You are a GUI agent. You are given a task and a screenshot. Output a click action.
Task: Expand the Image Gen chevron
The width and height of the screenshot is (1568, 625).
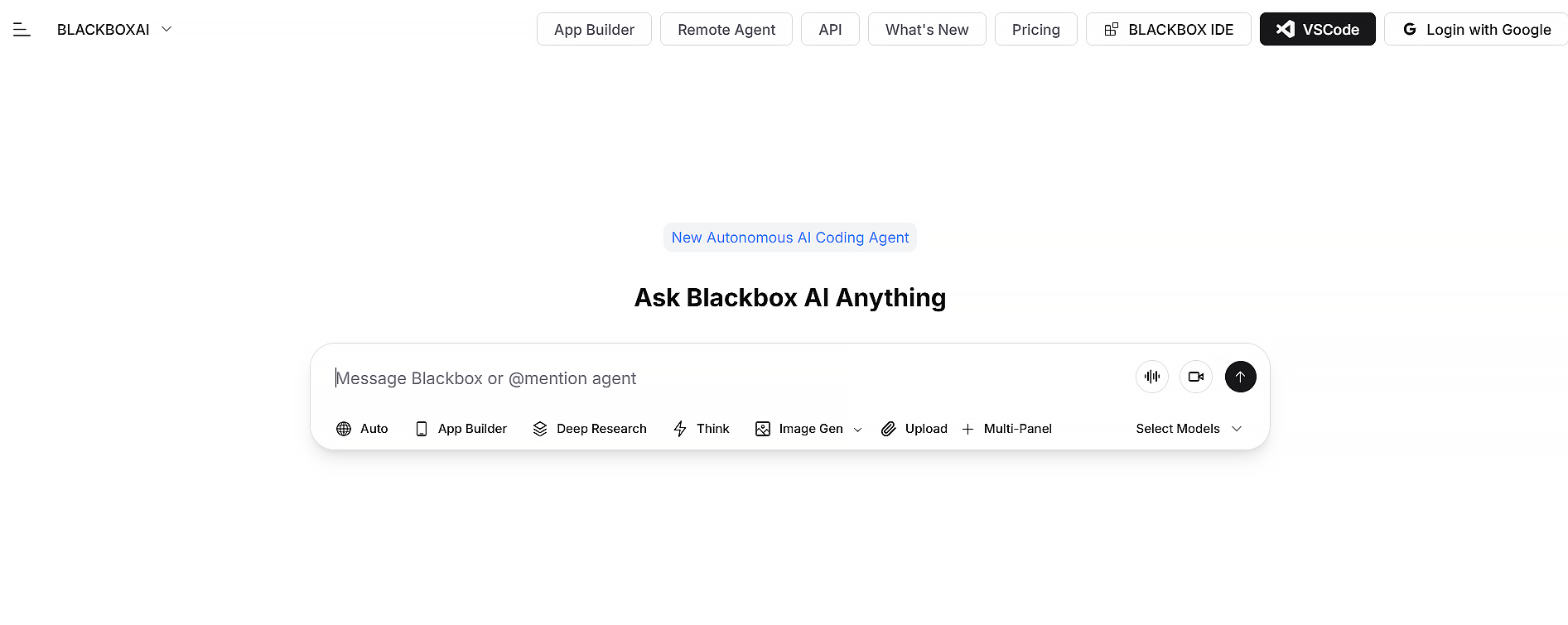(x=857, y=430)
